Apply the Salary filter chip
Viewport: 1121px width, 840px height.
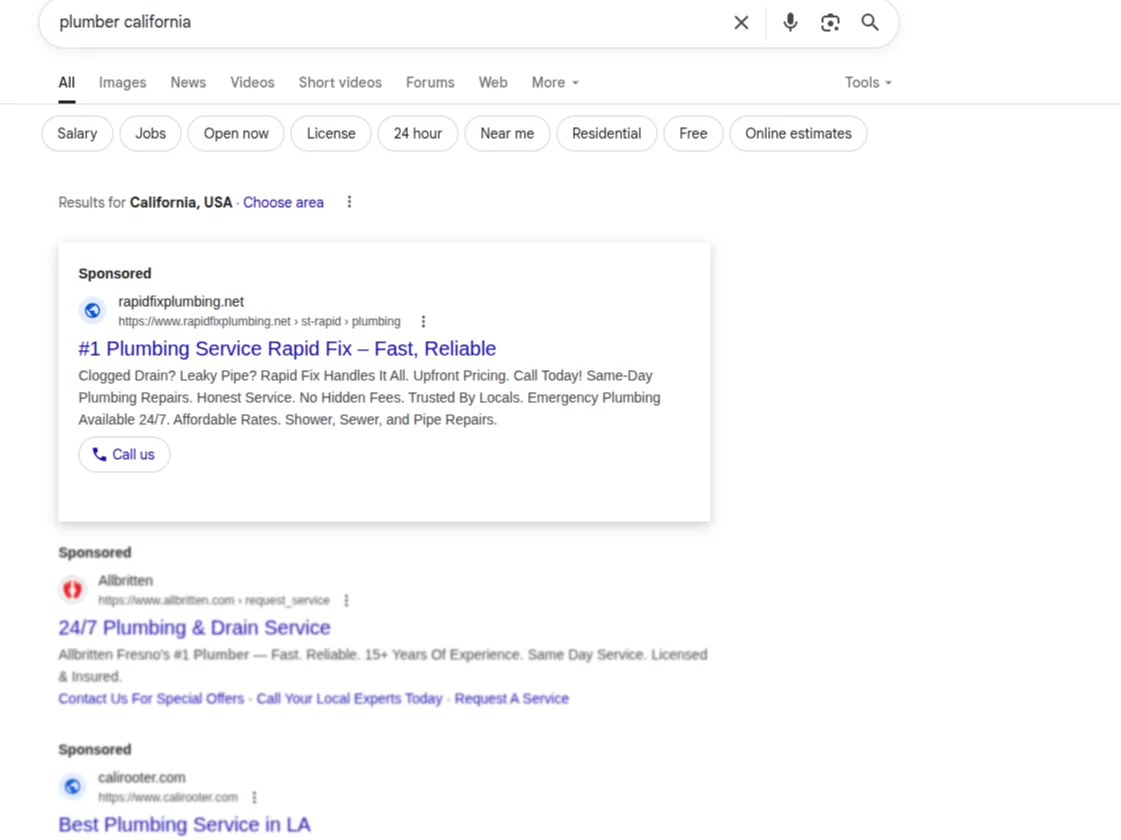click(77, 134)
